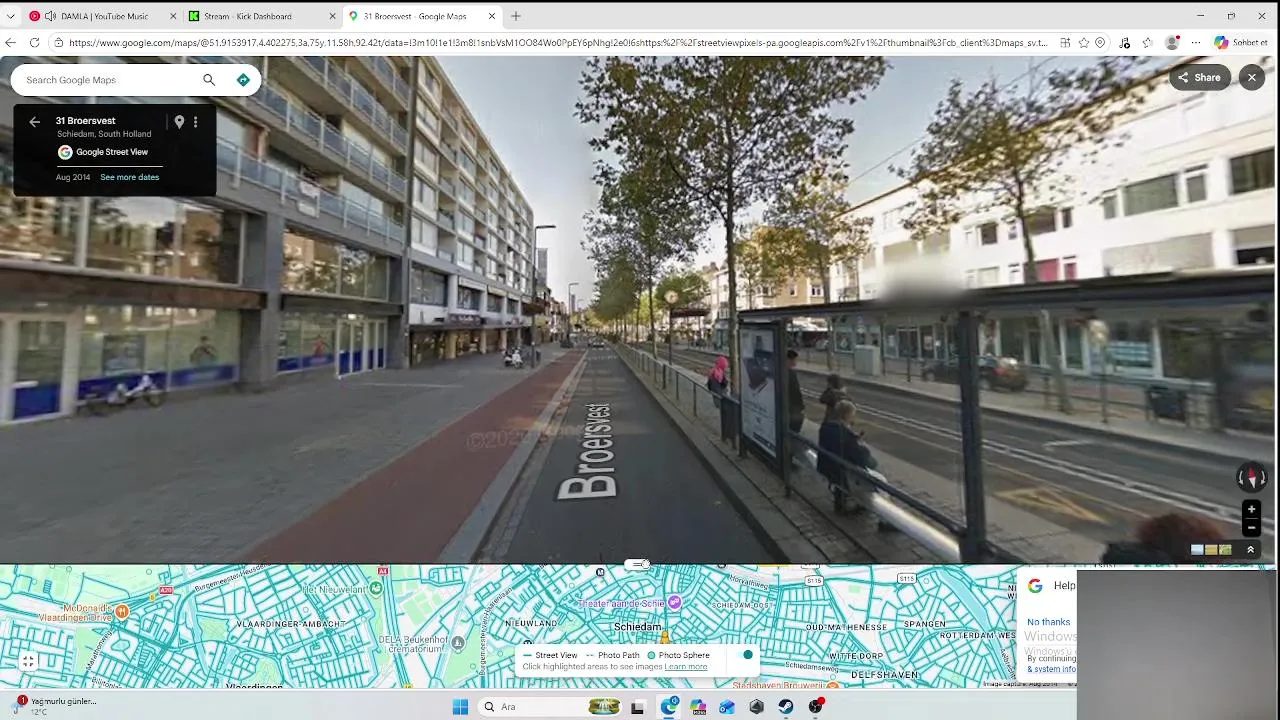
Task: Open a new browser tab with plus button
Action: point(516,16)
